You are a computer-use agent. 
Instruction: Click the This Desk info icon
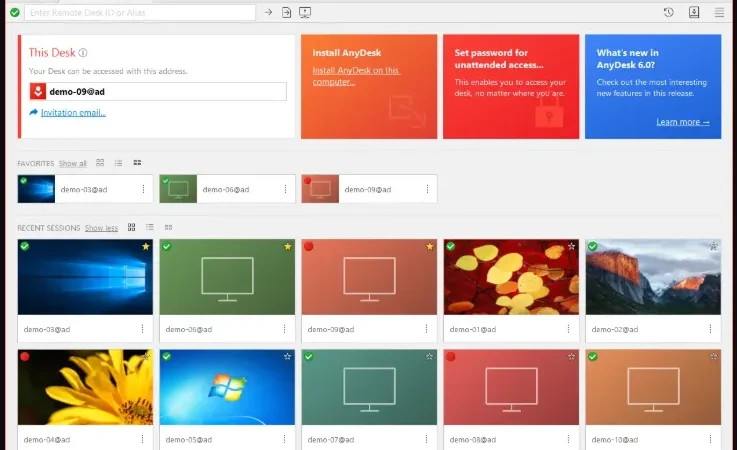(x=83, y=53)
